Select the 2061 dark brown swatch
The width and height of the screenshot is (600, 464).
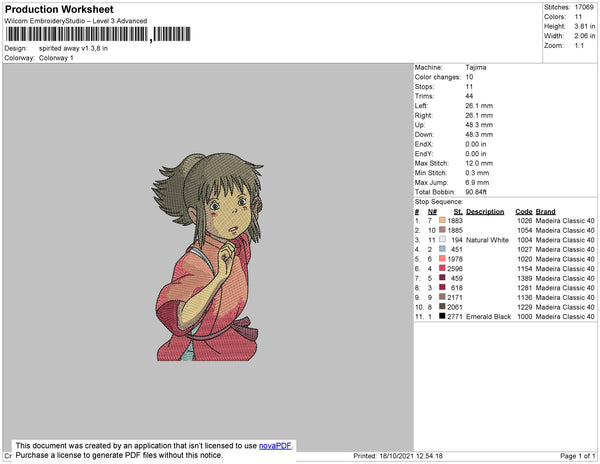click(x=442, y=306)
